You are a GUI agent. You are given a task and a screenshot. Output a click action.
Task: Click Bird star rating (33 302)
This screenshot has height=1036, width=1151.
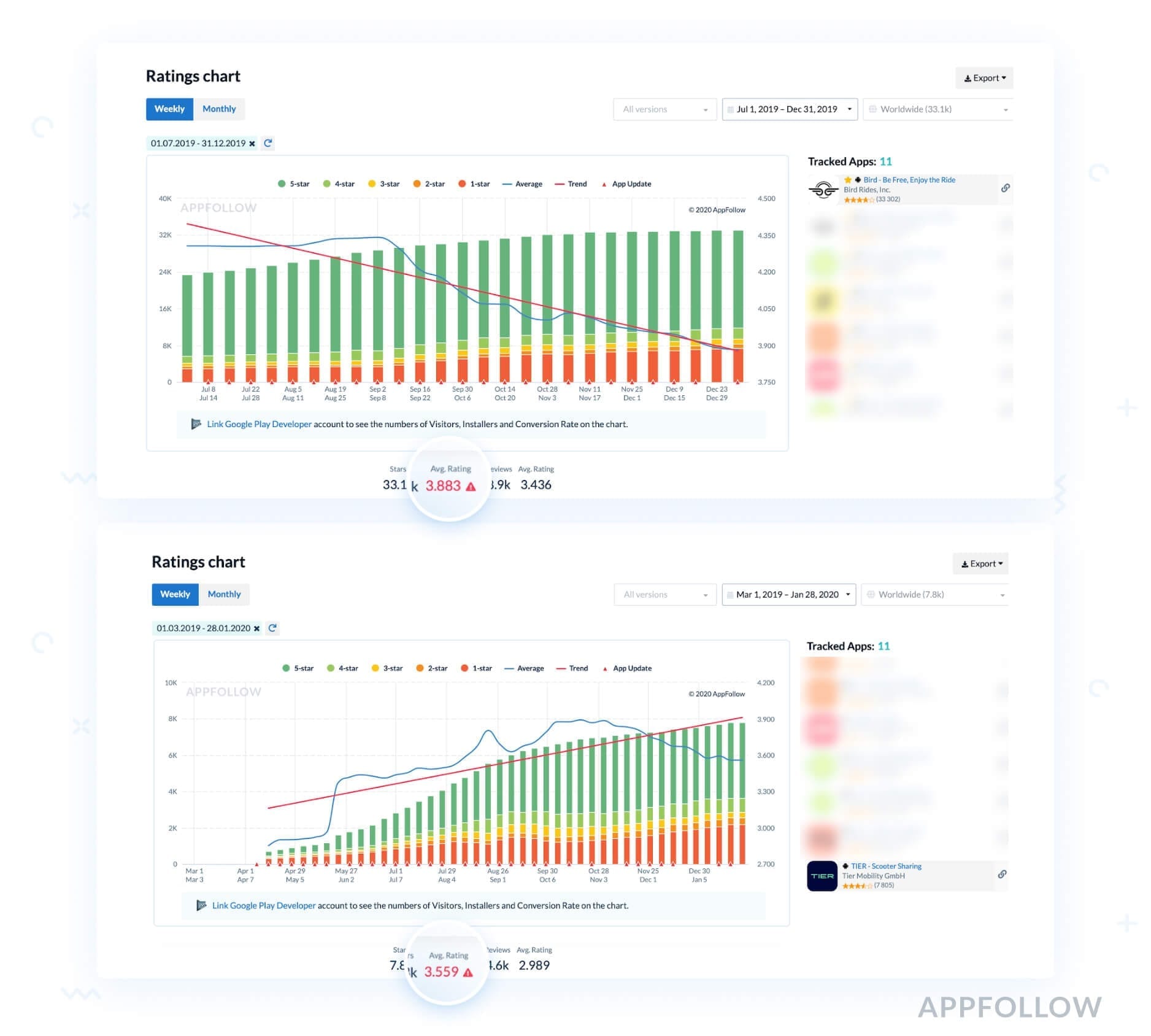872,199
